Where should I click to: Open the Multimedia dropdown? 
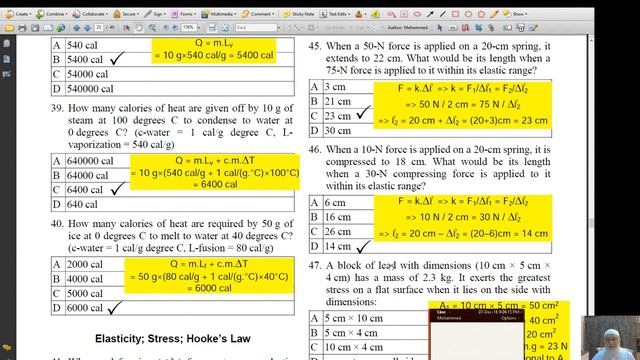pos(219,14)
